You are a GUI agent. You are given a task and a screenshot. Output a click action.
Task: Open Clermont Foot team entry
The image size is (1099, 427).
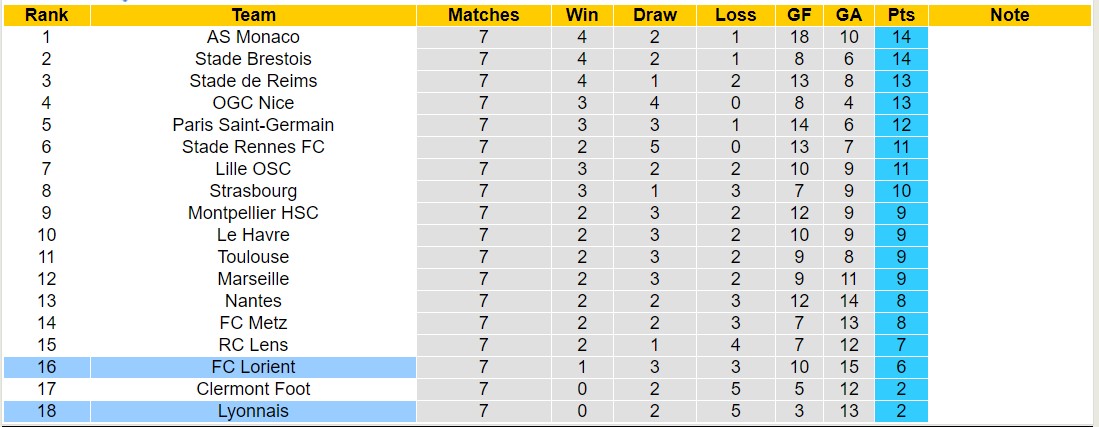tap(253, 389)
